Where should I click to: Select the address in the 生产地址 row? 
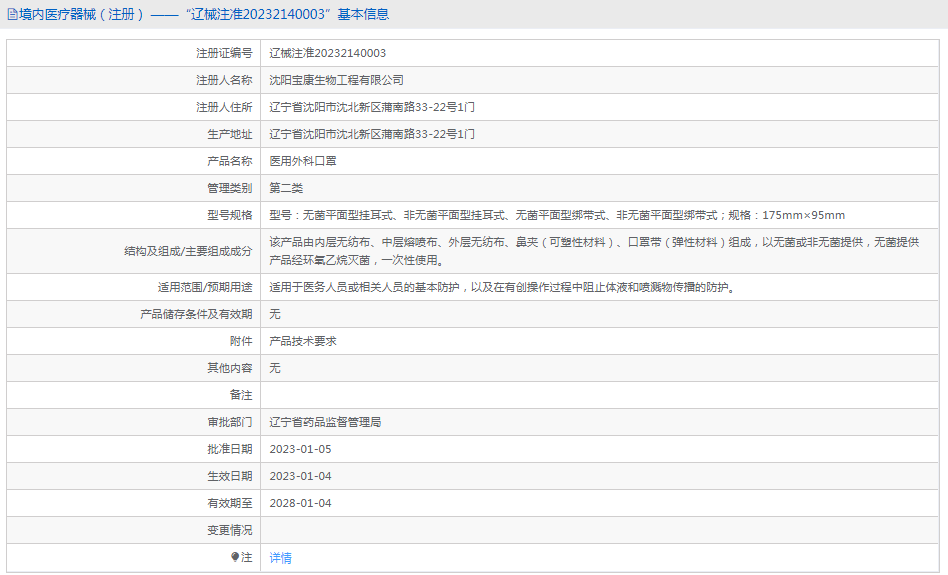point(372,134)
